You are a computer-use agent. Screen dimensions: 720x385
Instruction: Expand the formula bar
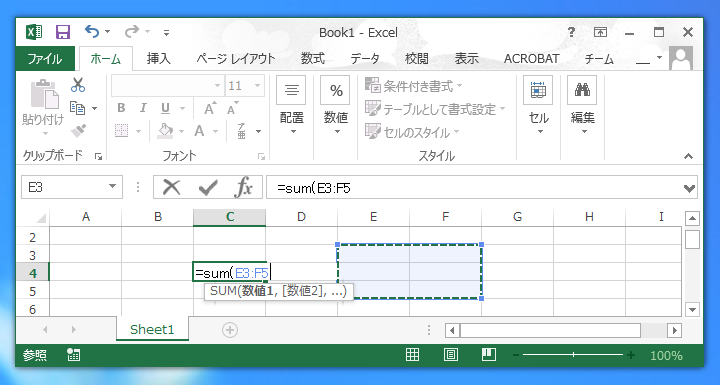point(689,188)
